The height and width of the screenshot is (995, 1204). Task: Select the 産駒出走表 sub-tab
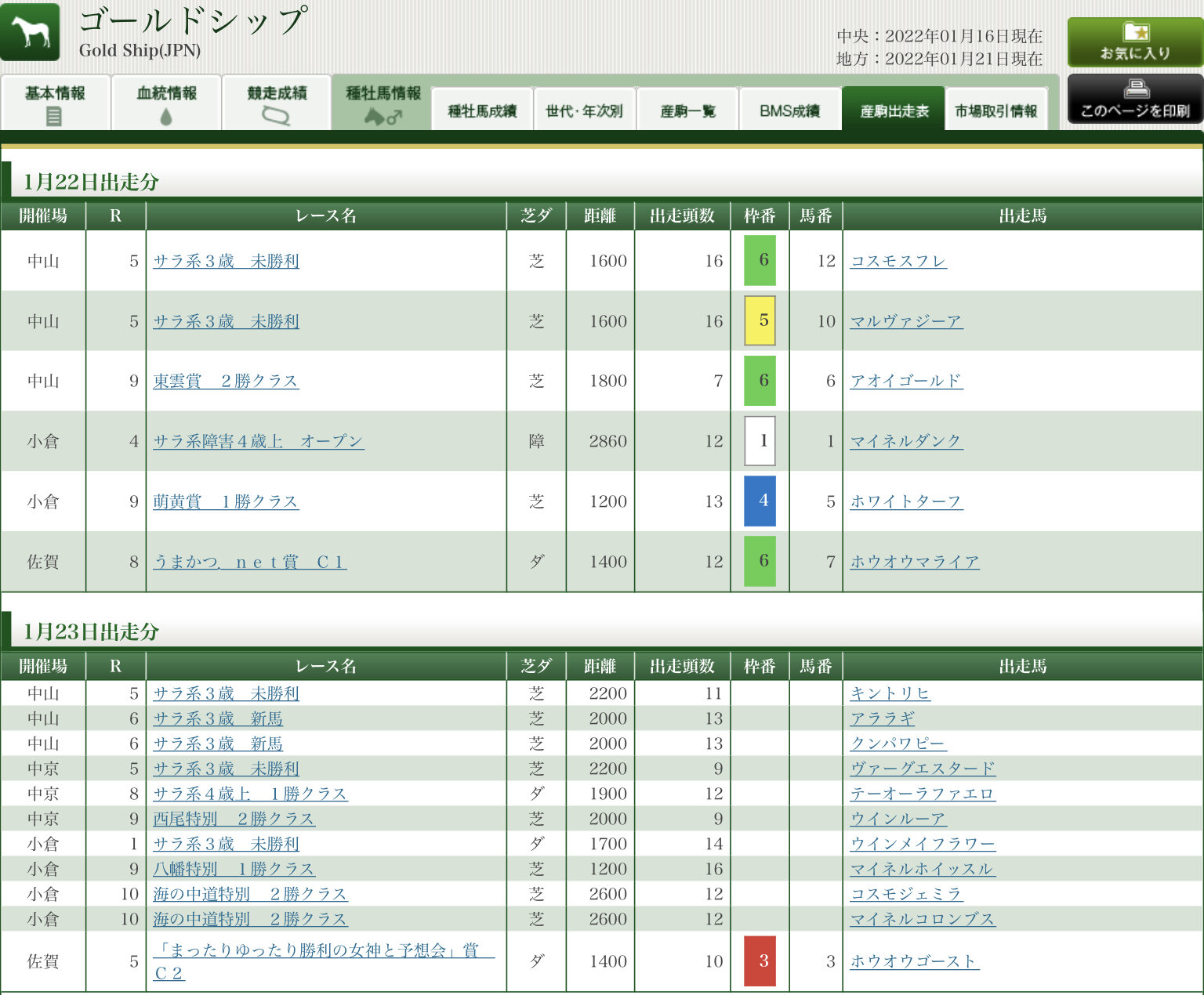click(x=894, y=109)
